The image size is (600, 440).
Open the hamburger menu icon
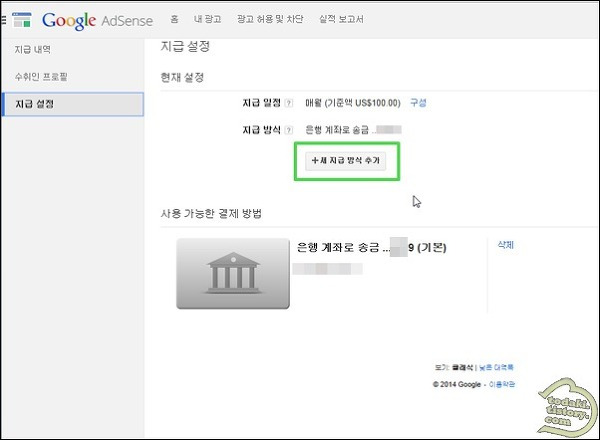point(3,19)
